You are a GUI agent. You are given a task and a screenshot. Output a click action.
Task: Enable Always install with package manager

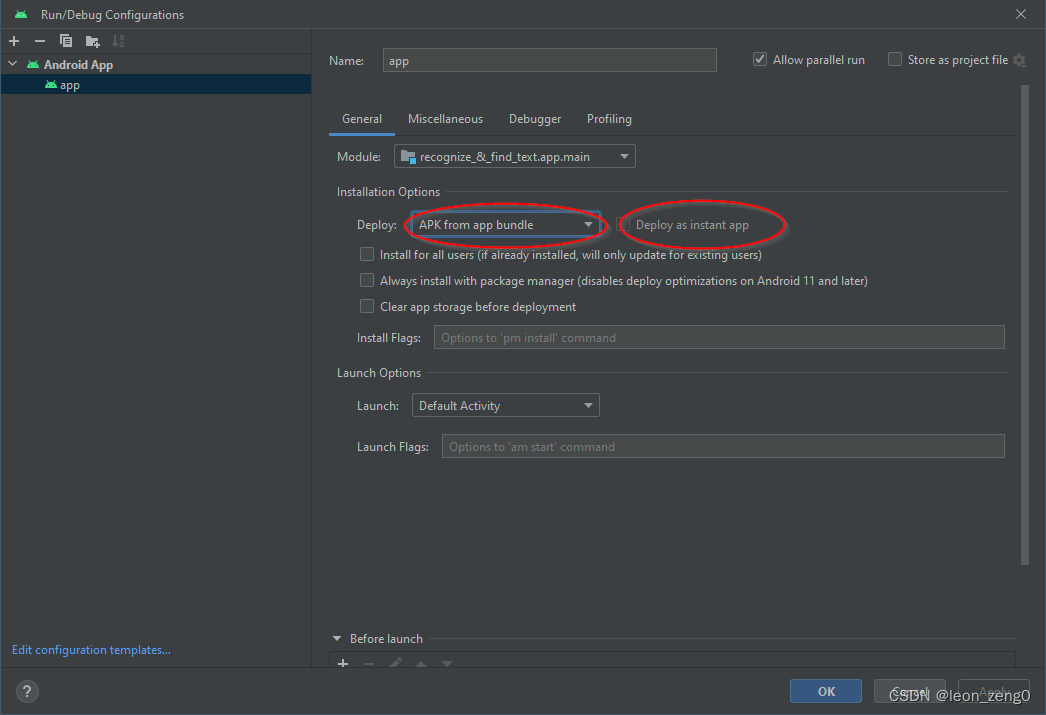pos(367,280)
